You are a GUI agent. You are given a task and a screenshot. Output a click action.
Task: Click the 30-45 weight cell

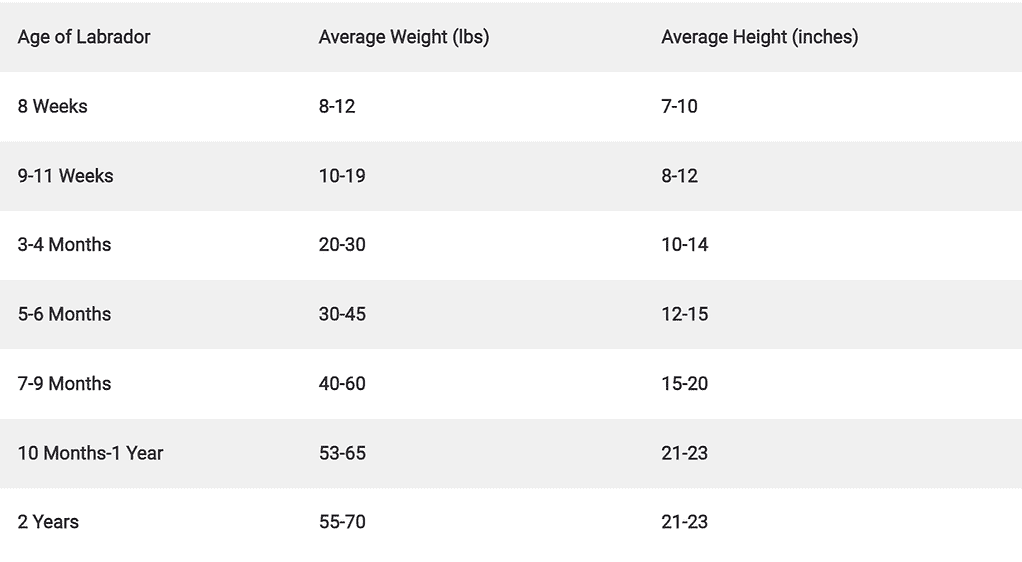click(342, 314)
